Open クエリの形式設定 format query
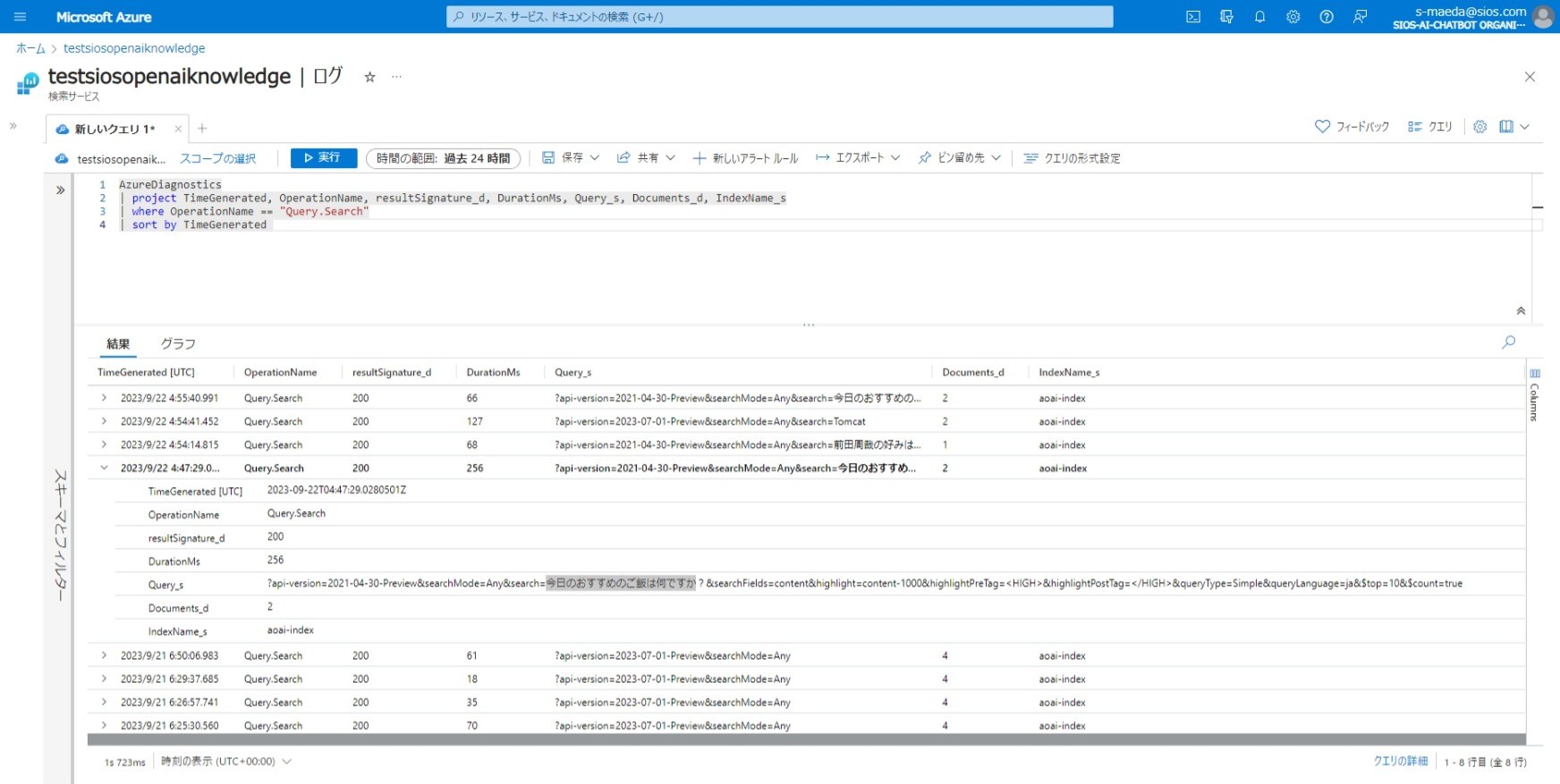The image size is (1560, 784). pyautogui.click(x=1072, y=158)
